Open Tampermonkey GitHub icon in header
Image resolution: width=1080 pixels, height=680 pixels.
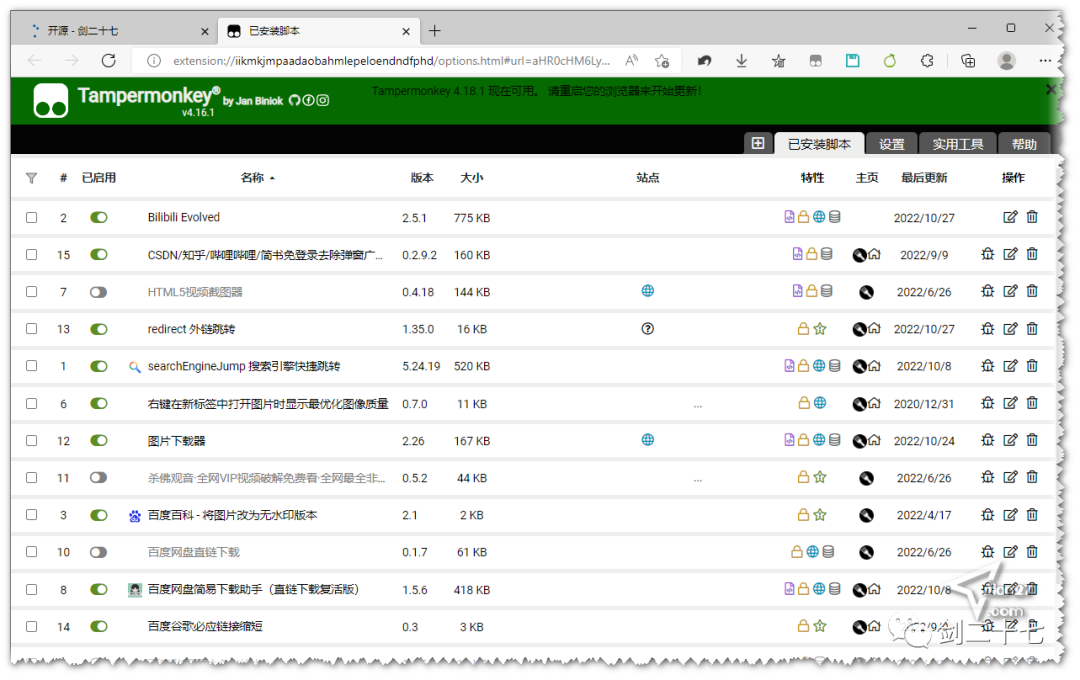(x=294, y=101)
